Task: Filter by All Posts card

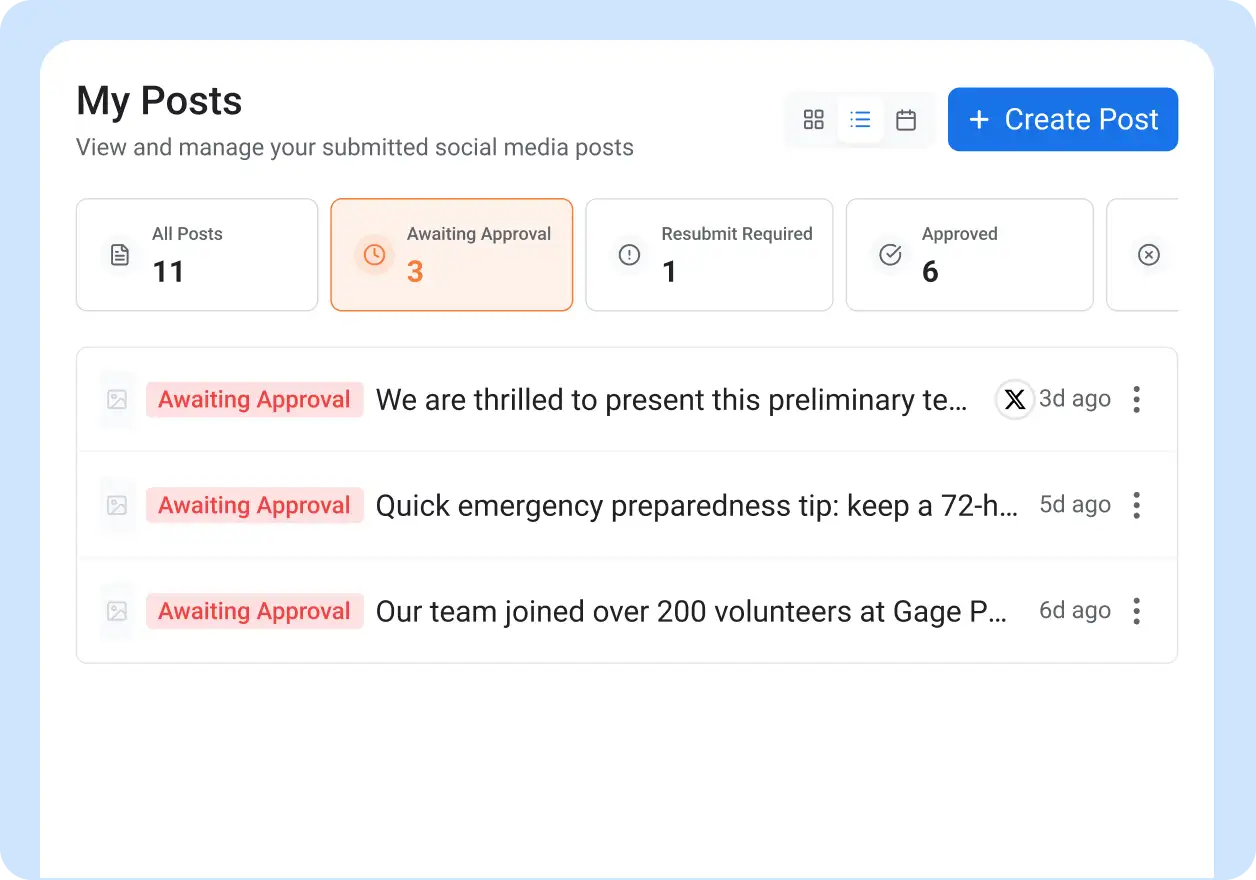Action: 197,255
